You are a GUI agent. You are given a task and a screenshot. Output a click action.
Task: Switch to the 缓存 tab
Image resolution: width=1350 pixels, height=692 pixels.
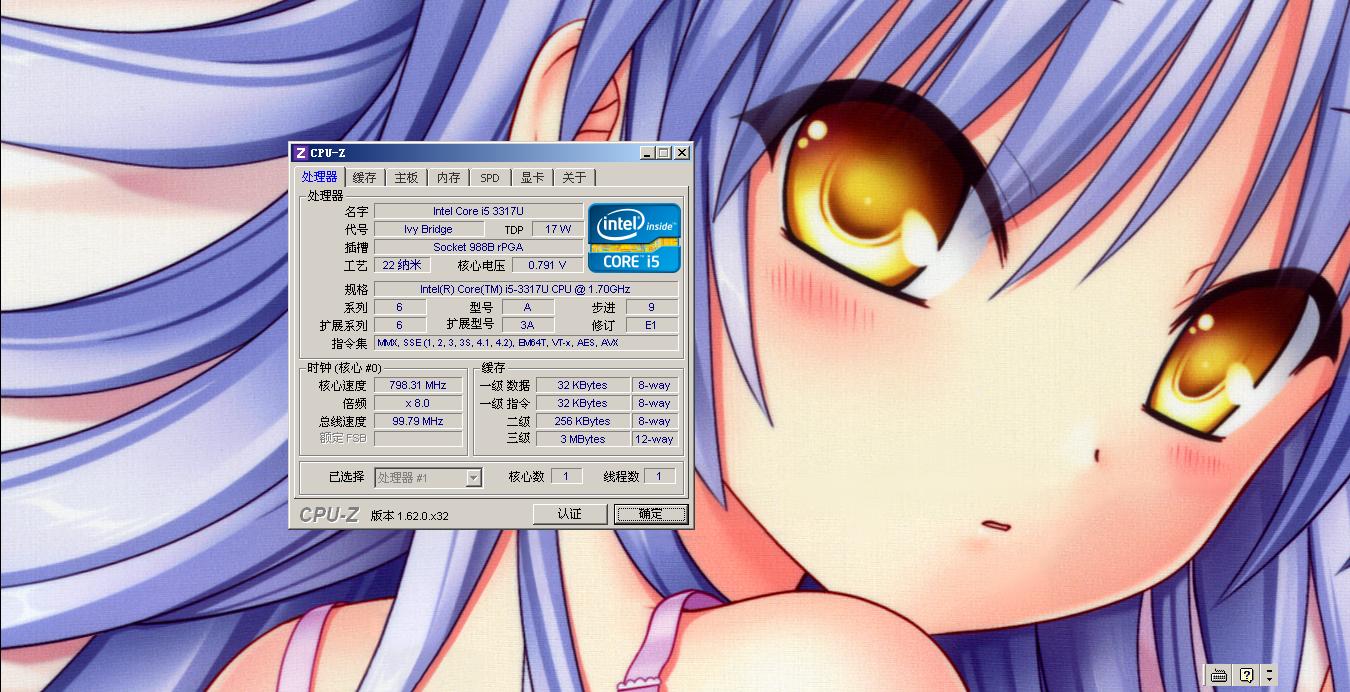pos(365,178)
